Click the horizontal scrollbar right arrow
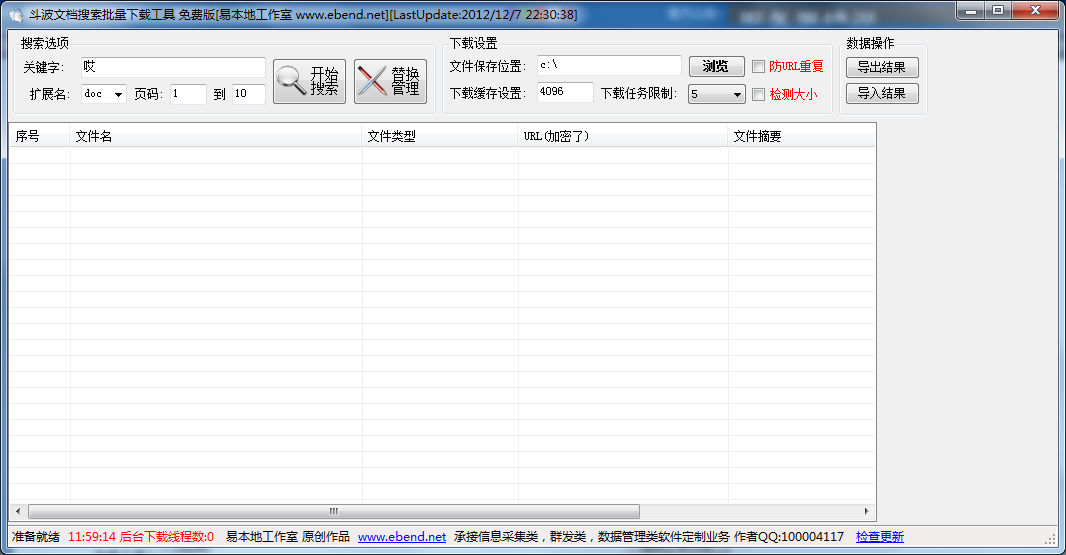This screenshot has width=1066, height=555. click(868, 511)
